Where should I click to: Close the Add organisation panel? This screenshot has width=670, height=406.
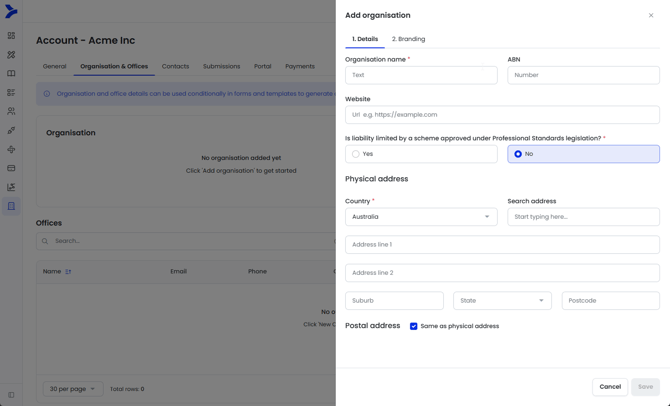coord(651,15)
